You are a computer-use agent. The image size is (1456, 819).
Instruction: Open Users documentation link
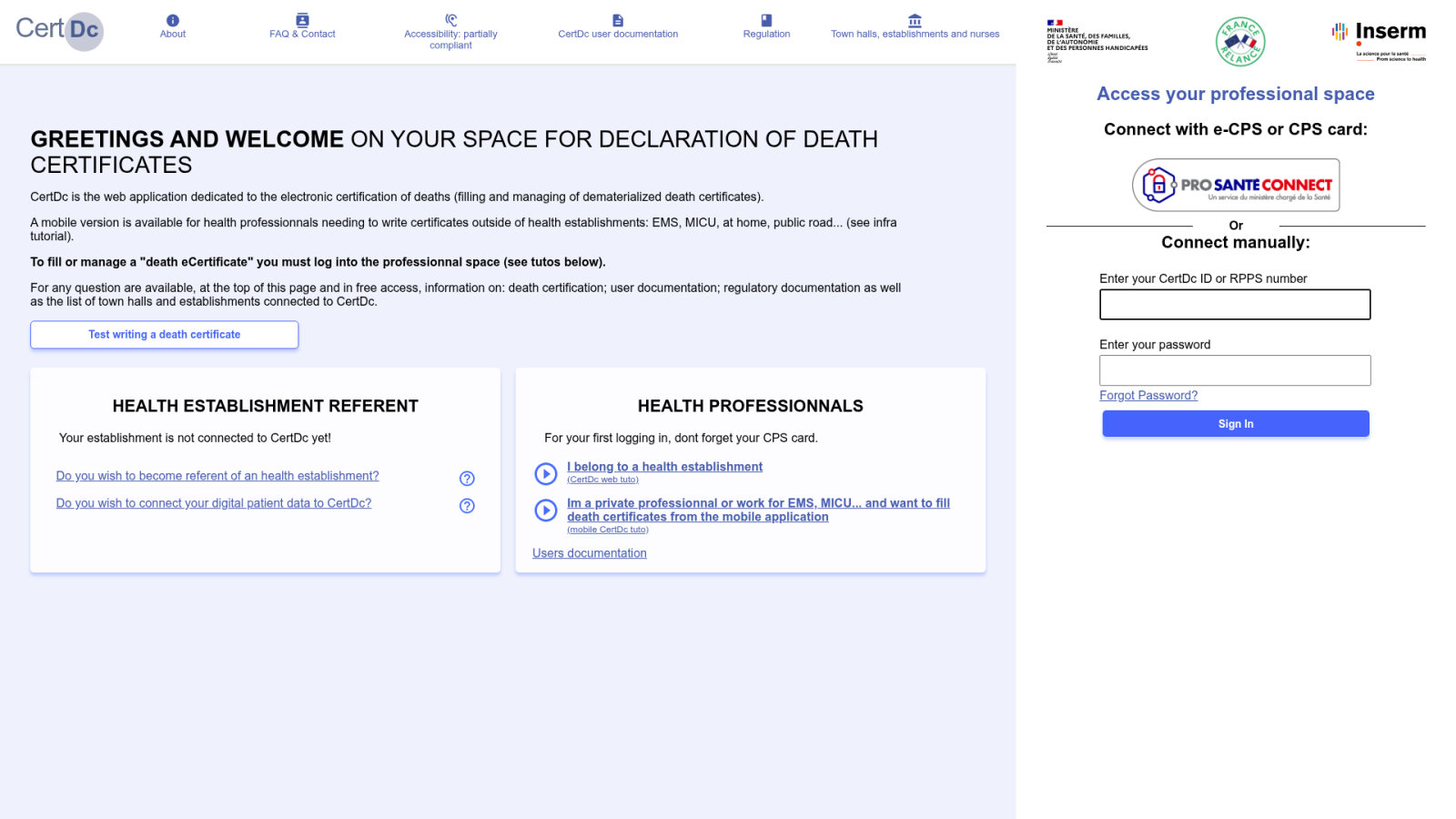pyautogui.click(x=590, y=553)
